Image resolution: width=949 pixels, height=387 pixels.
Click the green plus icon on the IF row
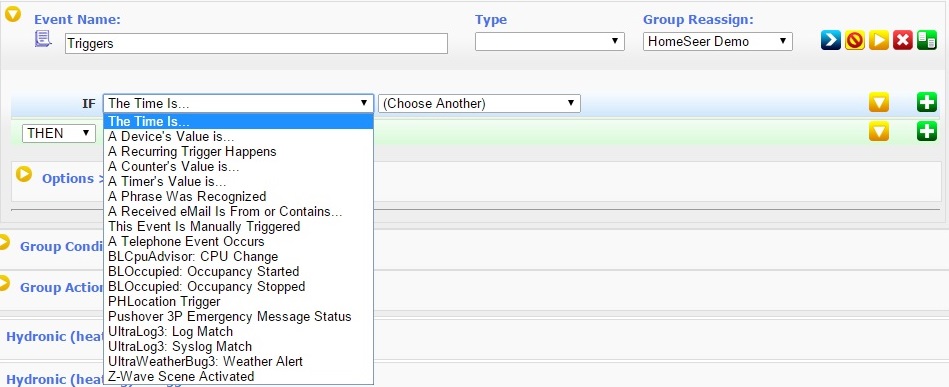coord(927,102)
